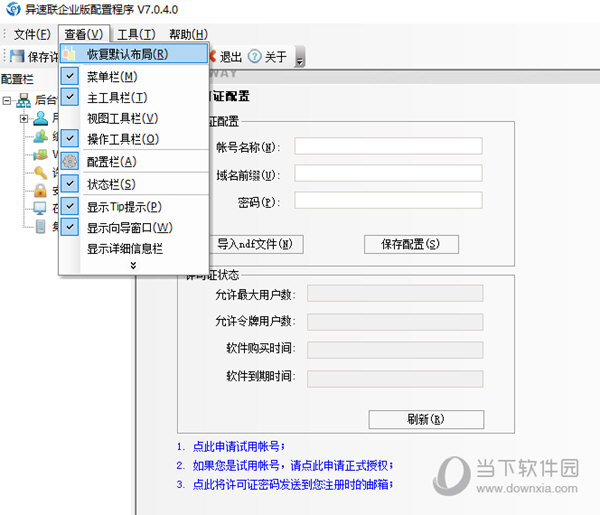
Task: Click the app logo in the title bar
Action: [13, 9]
